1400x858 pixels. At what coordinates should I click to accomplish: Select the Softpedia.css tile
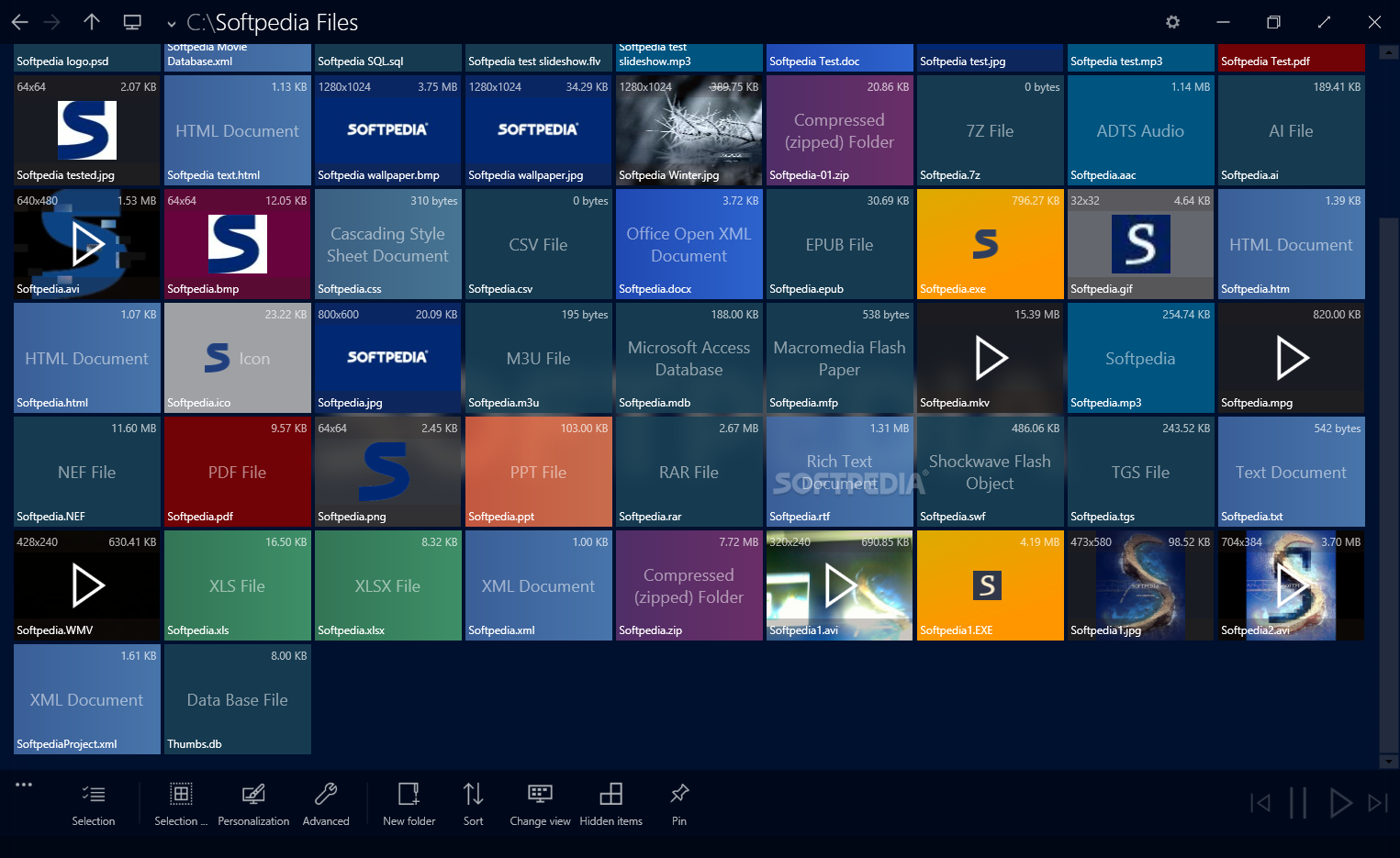(x=388, y=244)
